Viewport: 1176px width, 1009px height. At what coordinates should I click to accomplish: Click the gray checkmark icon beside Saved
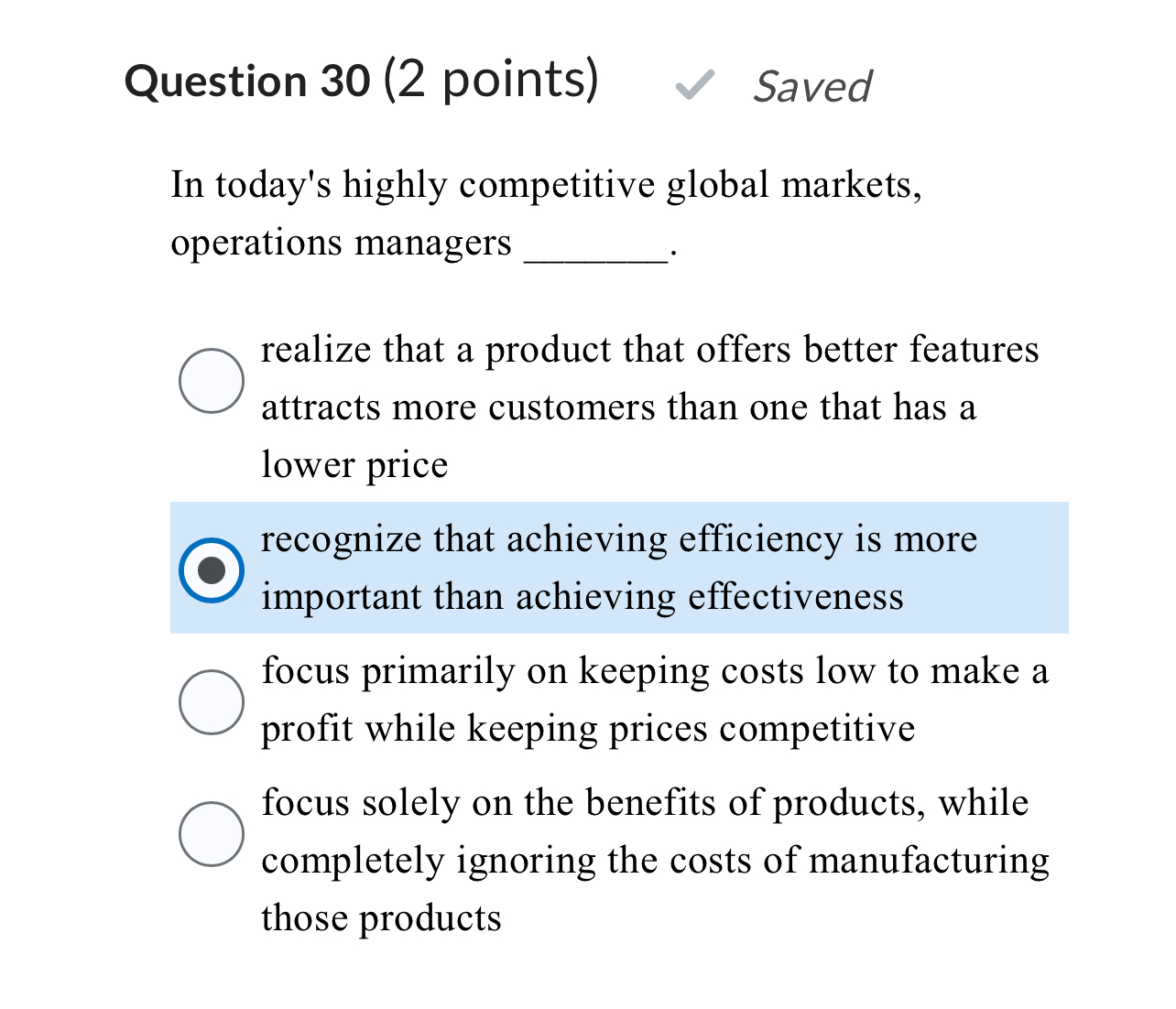pos(695,86)
